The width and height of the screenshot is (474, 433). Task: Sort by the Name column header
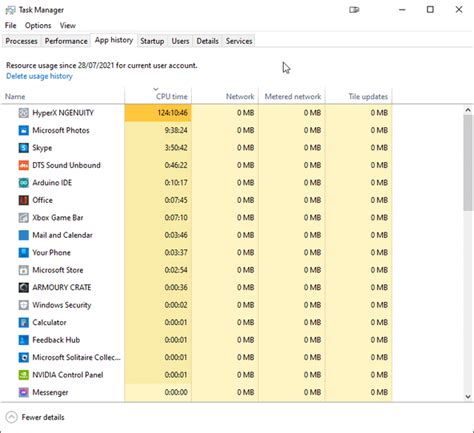coord(62,96)
